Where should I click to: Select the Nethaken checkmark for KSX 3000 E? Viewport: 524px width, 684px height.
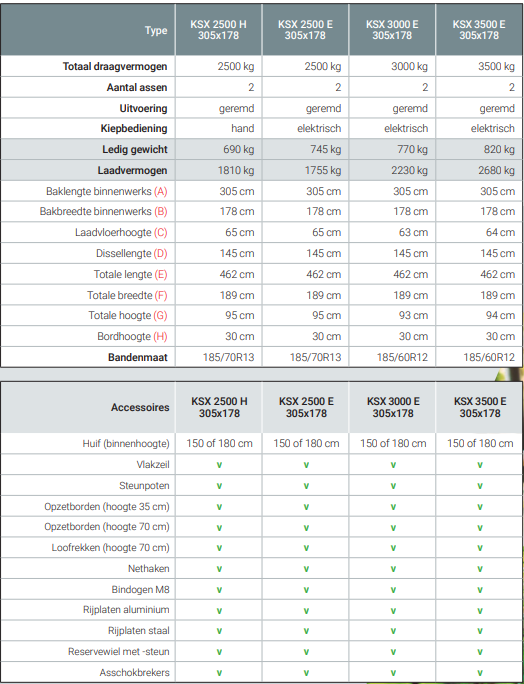pos(393,569)
